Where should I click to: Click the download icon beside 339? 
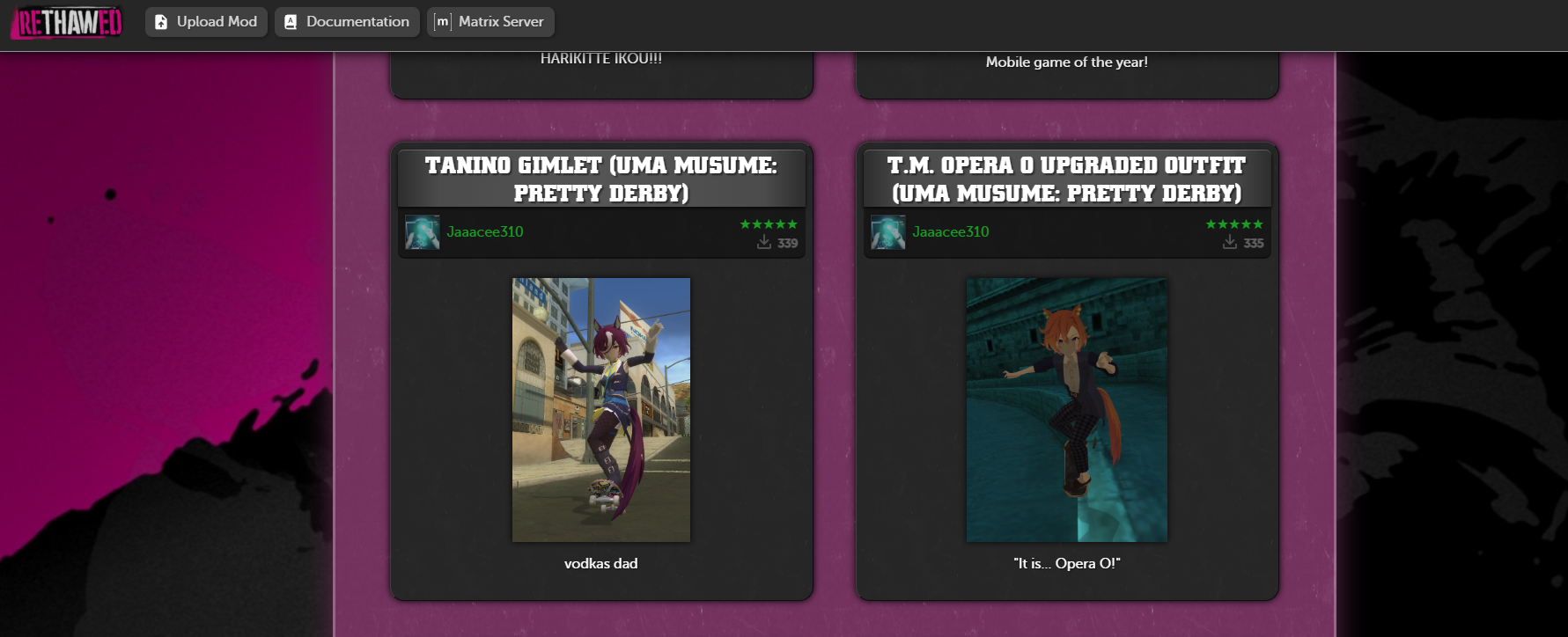(764, 242)
